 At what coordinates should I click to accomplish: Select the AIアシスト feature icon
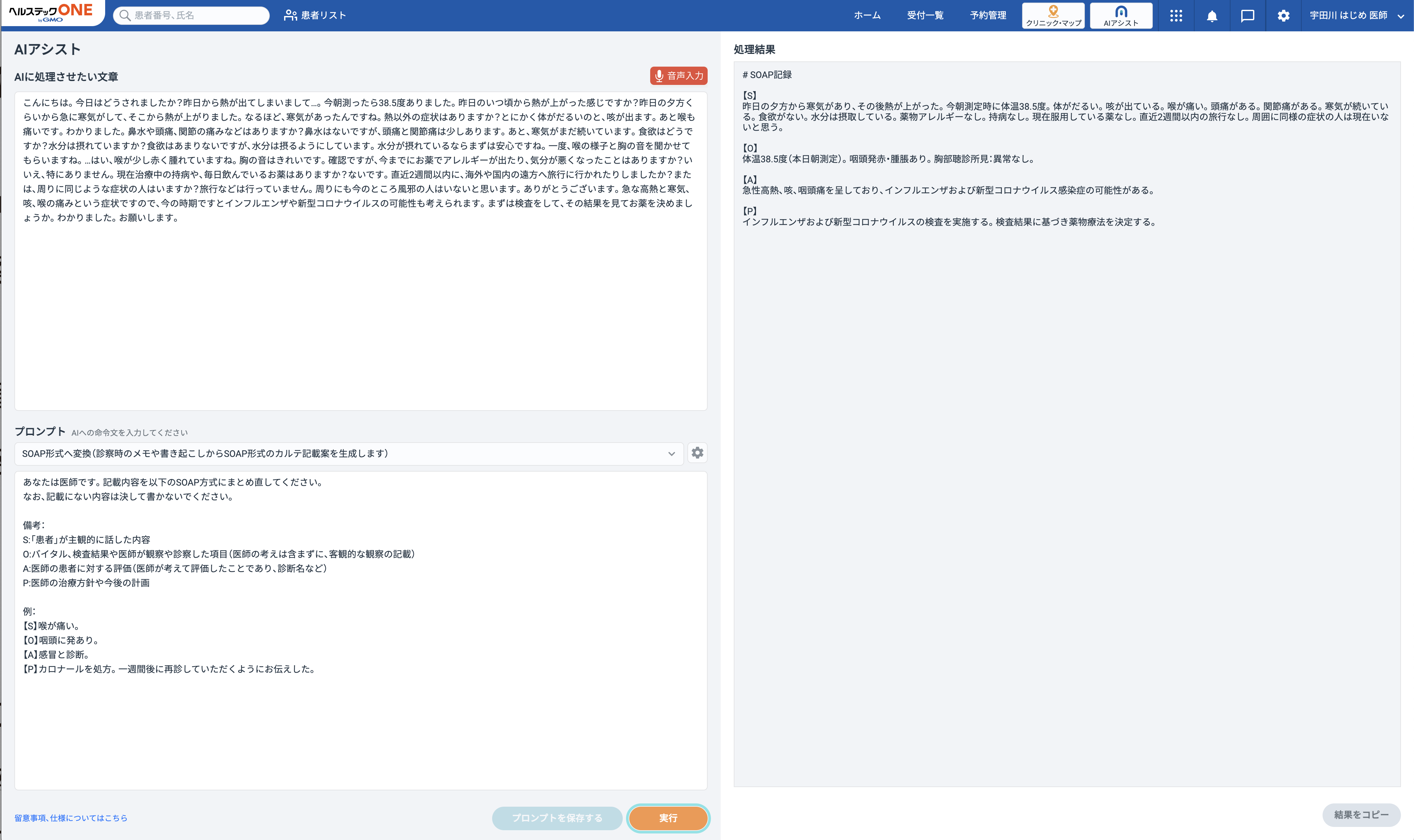point(1120,15)
